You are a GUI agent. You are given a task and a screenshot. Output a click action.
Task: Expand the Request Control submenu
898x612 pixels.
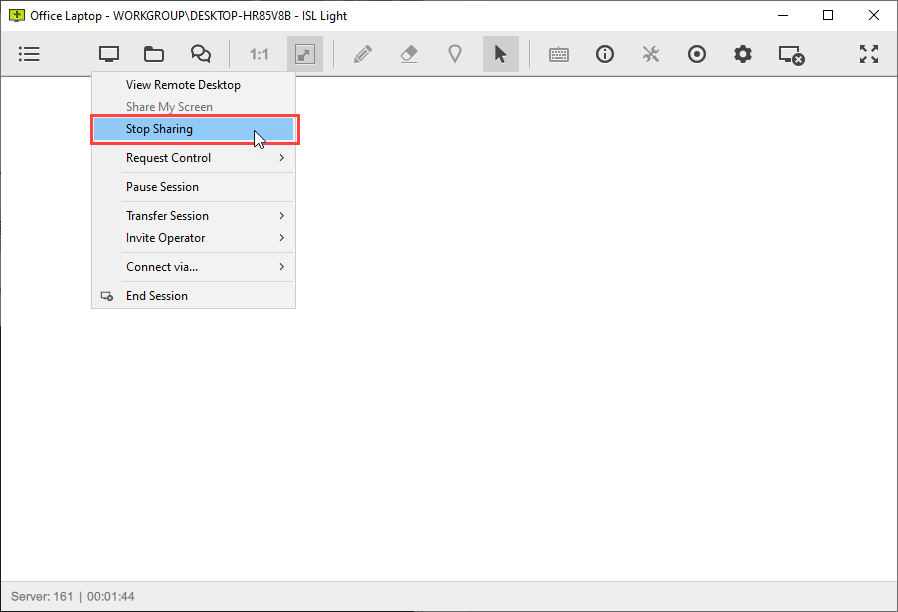(x=194, y=158)
